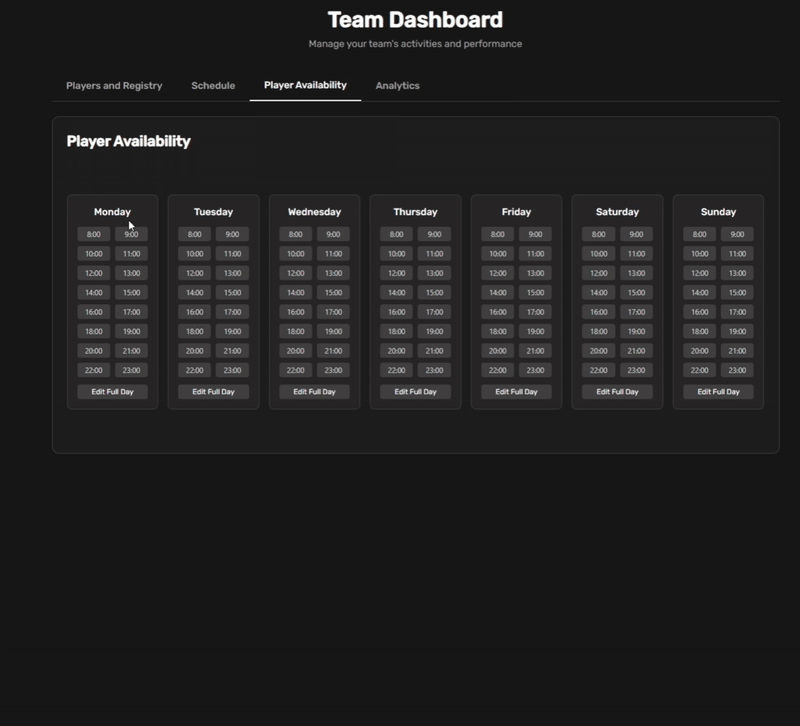Click Edit Full Day for Monday
This screenshot has height=726, width=800.
point(112,392)
